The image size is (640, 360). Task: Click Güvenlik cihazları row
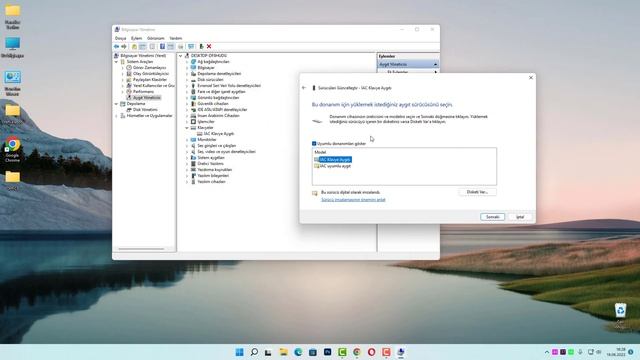pos(213,104)
